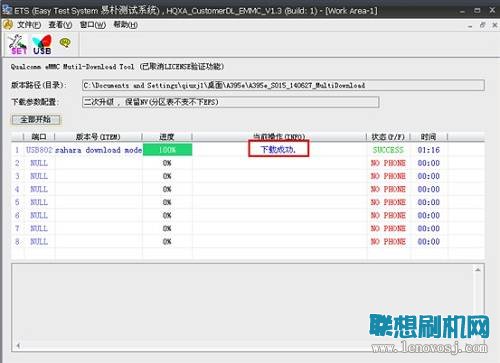500x363 pixels.
Task: Click the NO PHONE status in row 5
Action: (388, 202)
